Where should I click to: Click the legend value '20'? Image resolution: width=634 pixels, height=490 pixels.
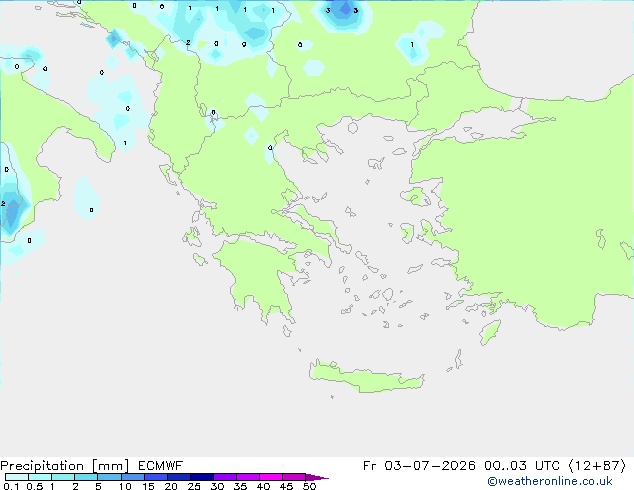(x=171, y=486)
